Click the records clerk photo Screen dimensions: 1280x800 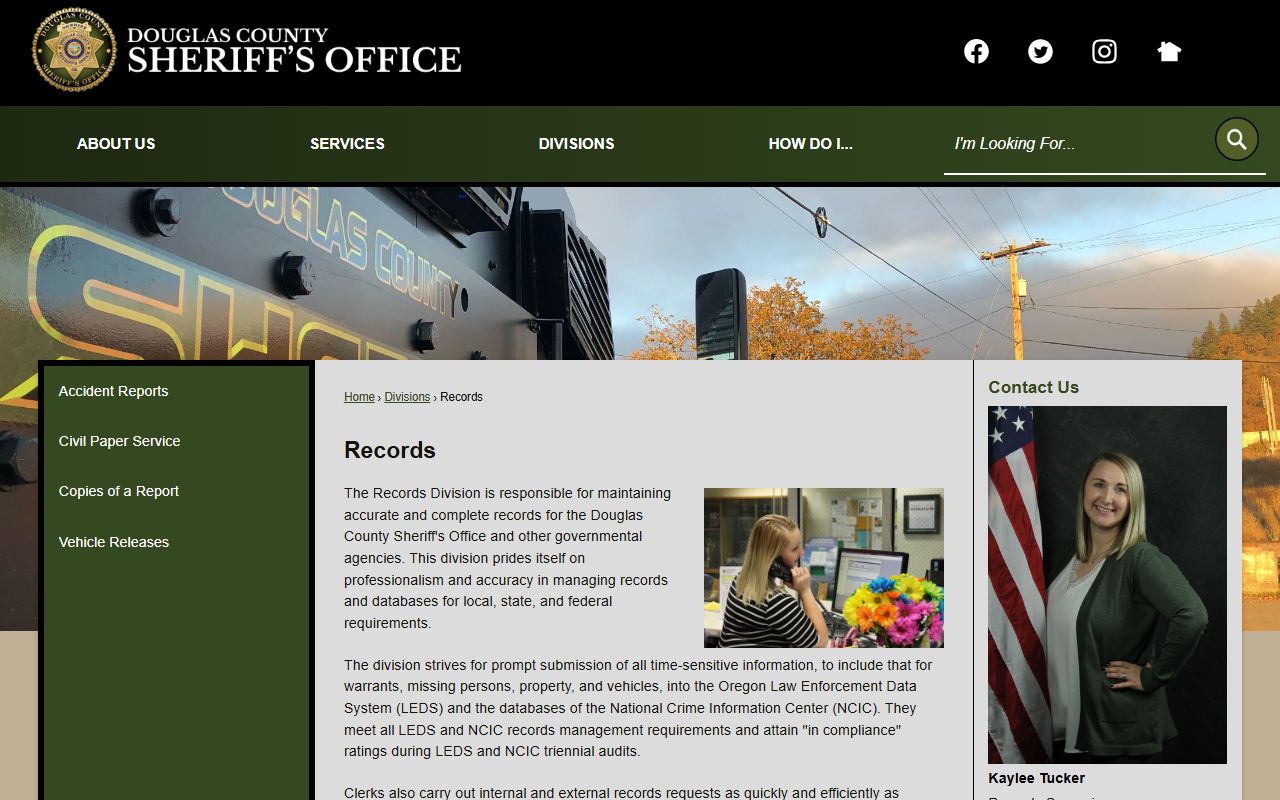[824, 568]
